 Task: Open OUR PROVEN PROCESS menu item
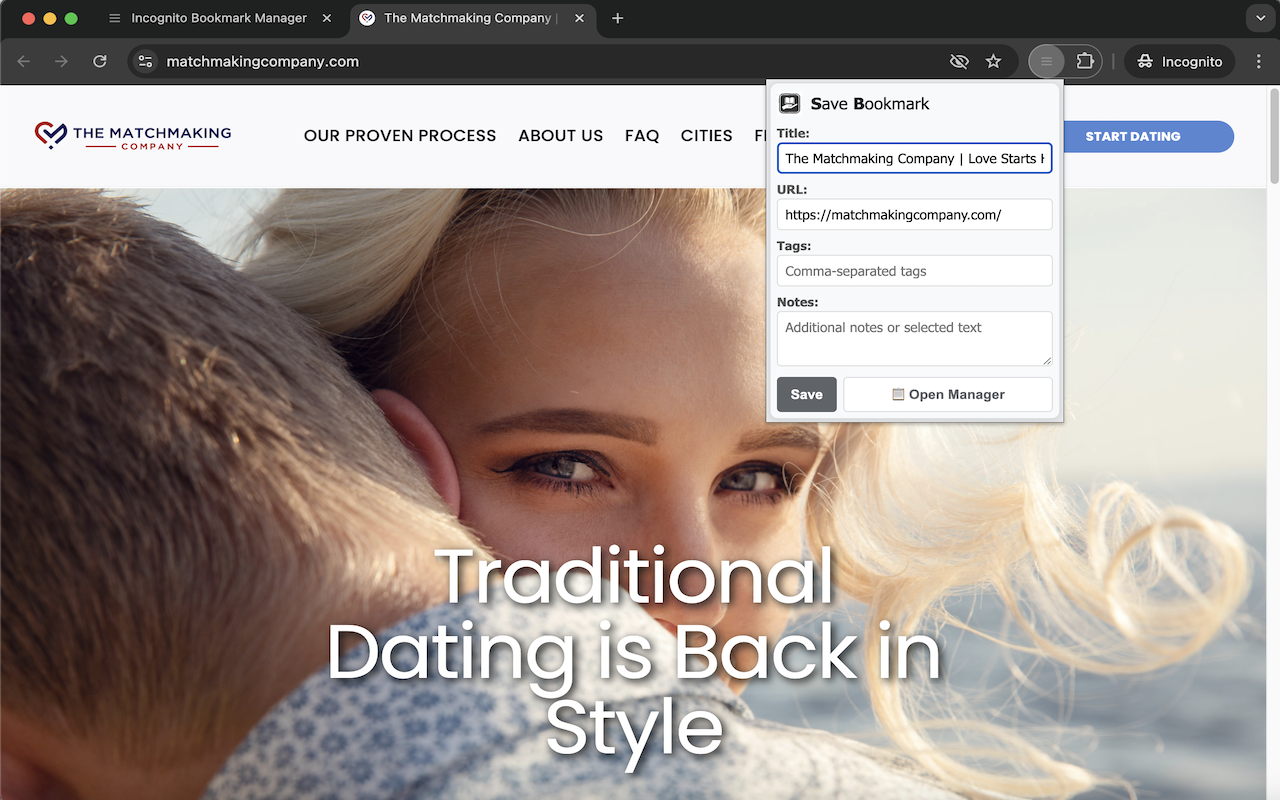(400, 136)
